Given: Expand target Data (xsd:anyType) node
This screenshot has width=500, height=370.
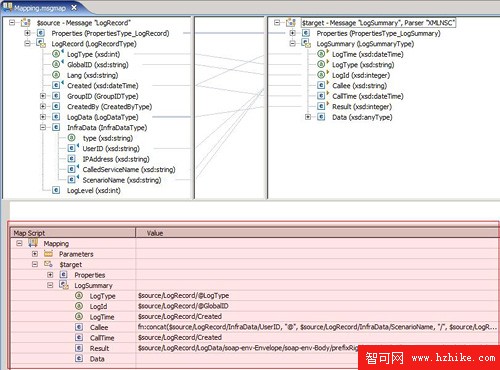Looking at the screenshot, I should point(308,117).
